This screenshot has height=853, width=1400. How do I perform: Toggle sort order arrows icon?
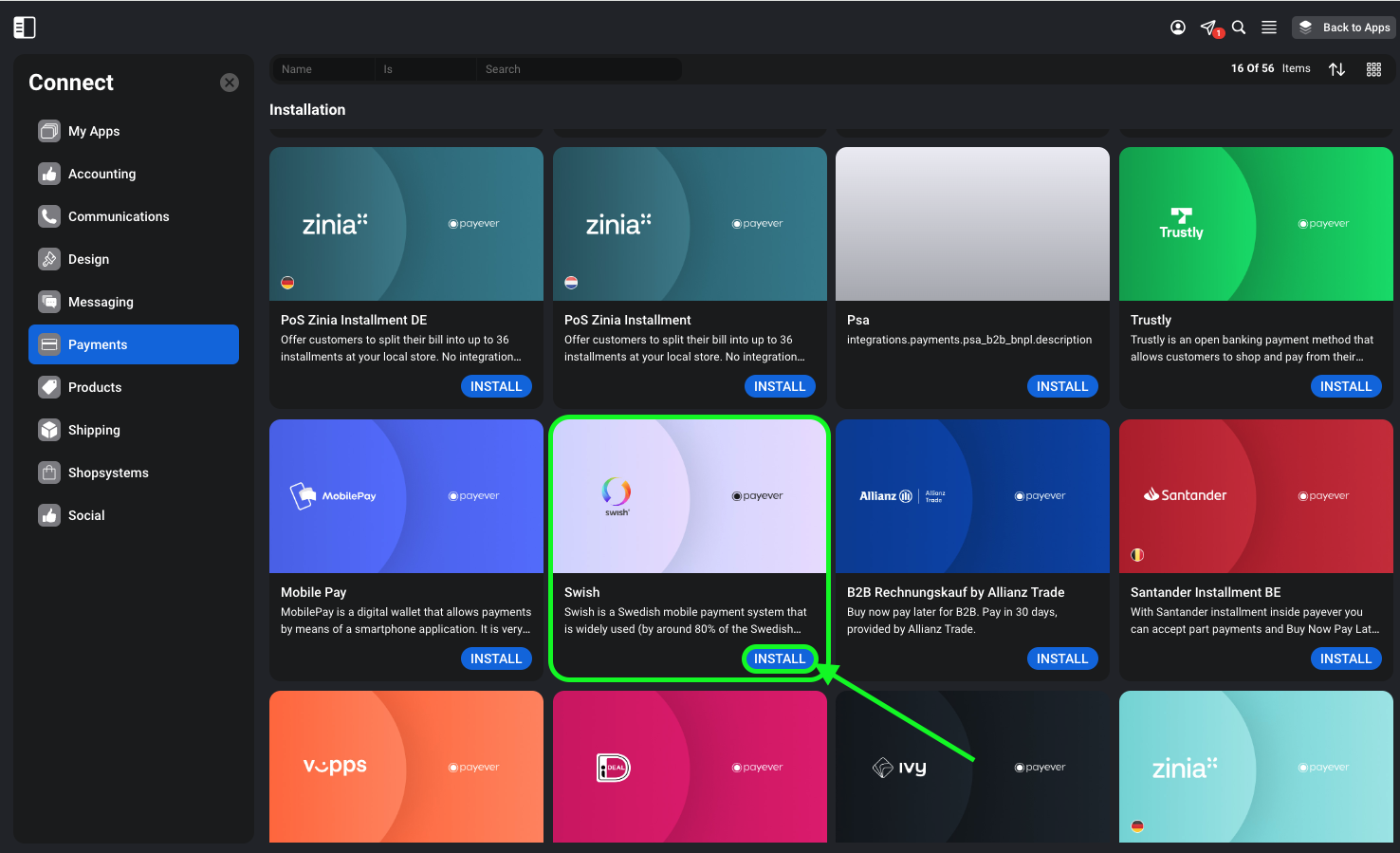[x=1336, y=69]
